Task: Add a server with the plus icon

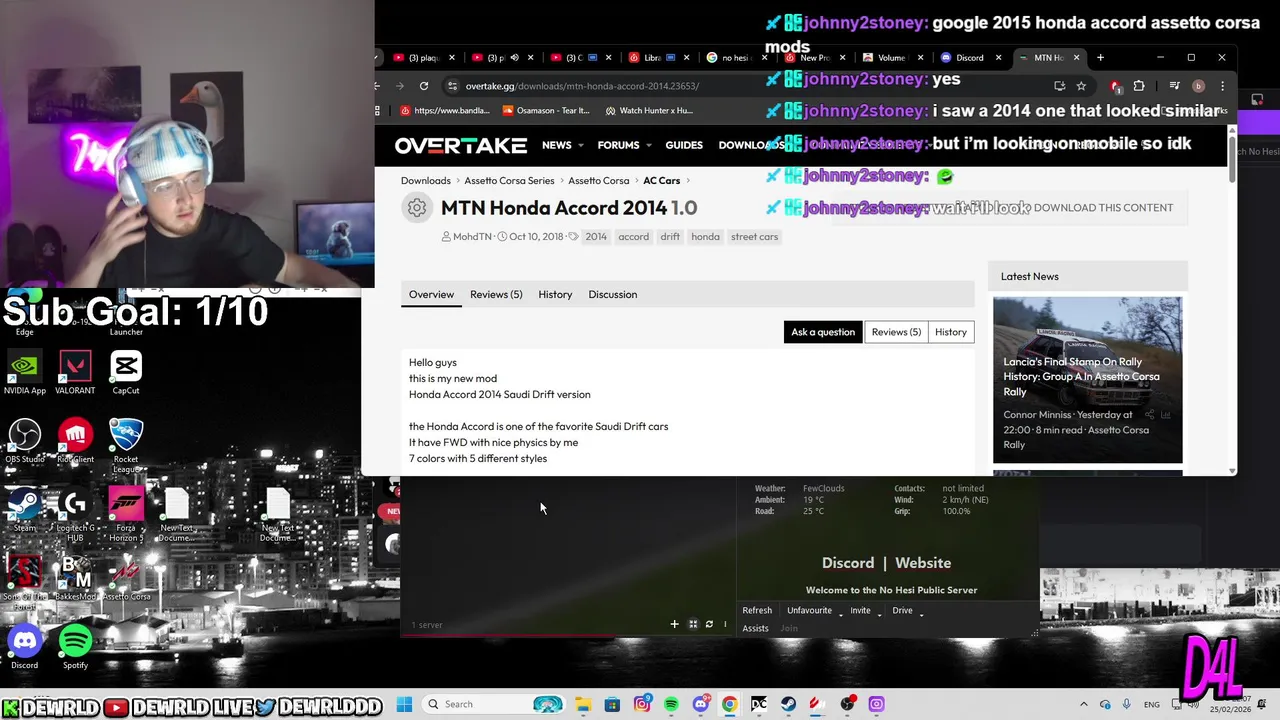Action: click(674, 624)
